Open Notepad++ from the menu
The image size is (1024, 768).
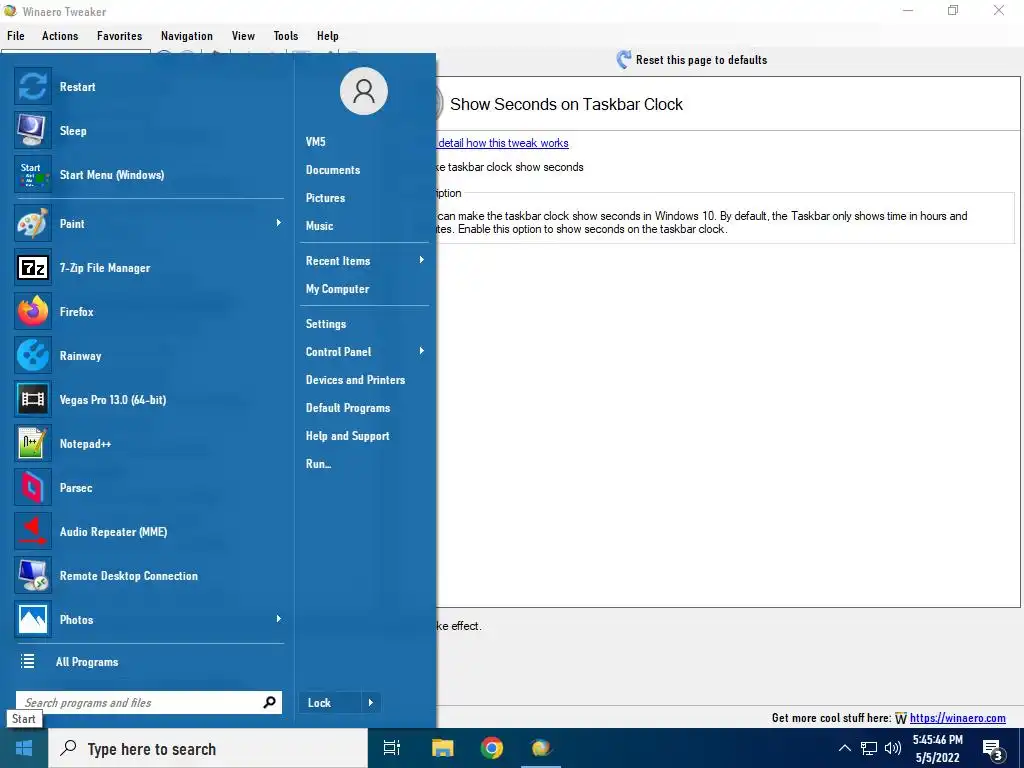pos(33,443)
